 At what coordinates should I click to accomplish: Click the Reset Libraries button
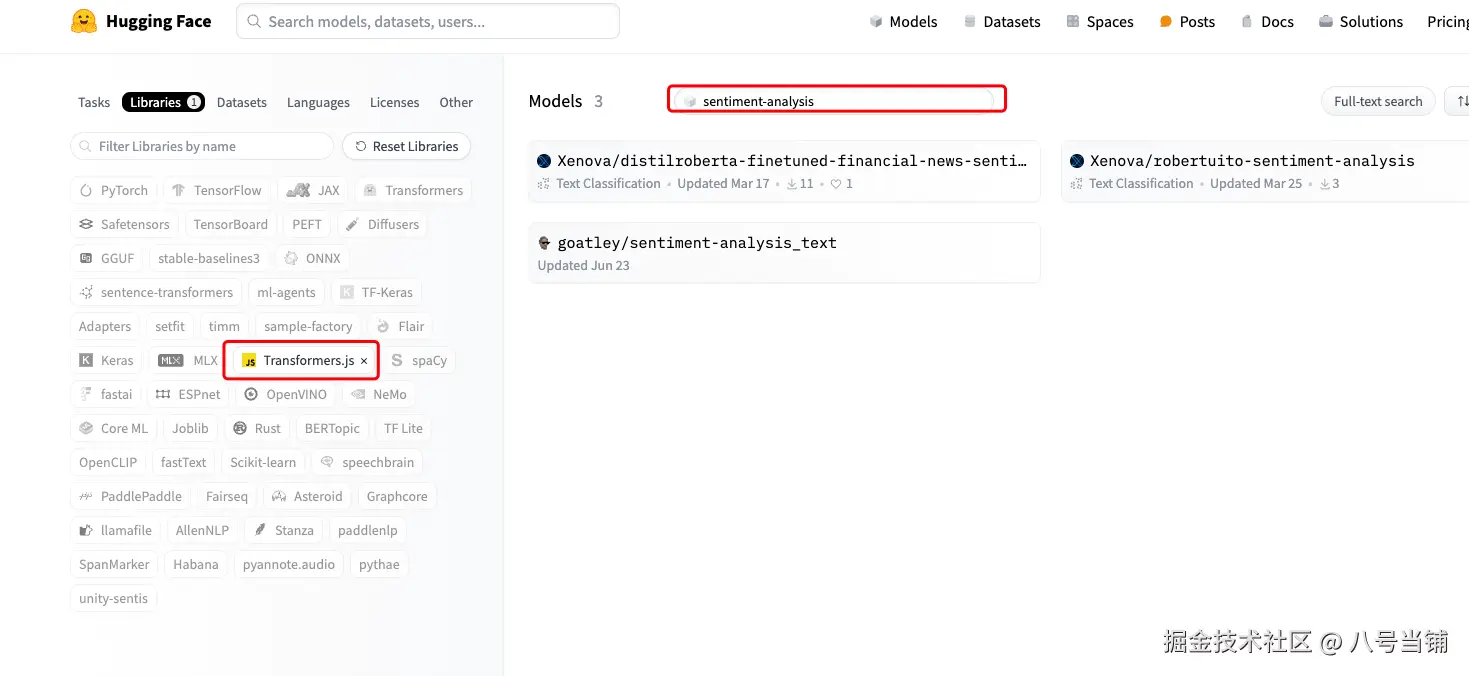406,146
